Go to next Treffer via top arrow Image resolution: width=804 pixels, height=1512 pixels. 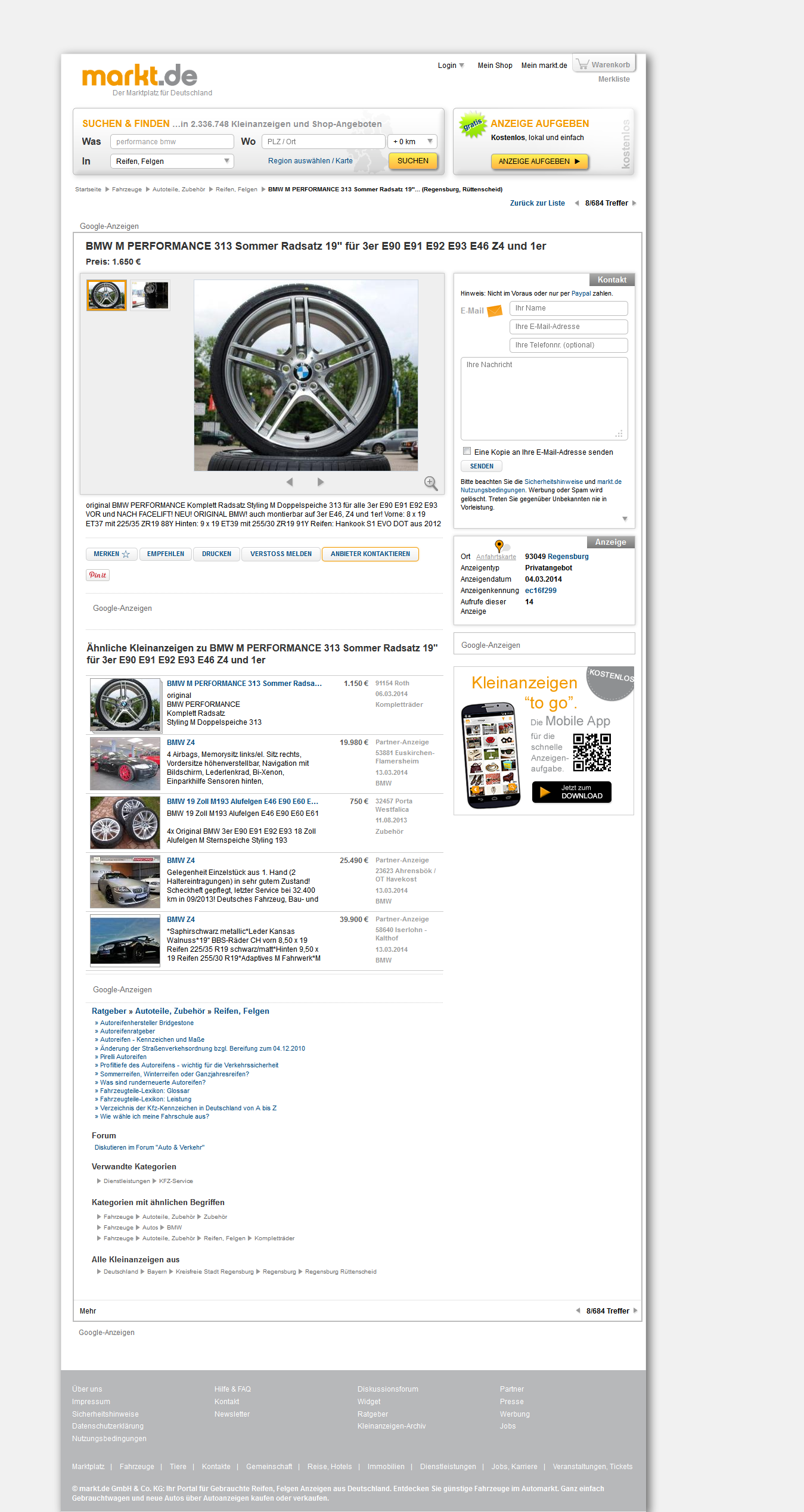[634, 203]
